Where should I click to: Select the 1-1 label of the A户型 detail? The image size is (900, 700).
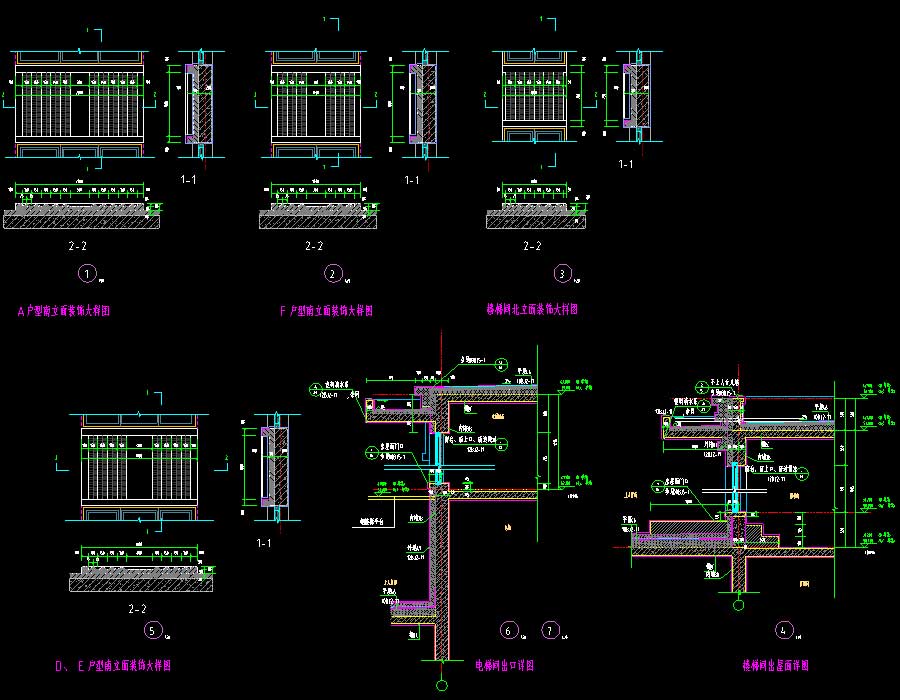click(188, 180)
